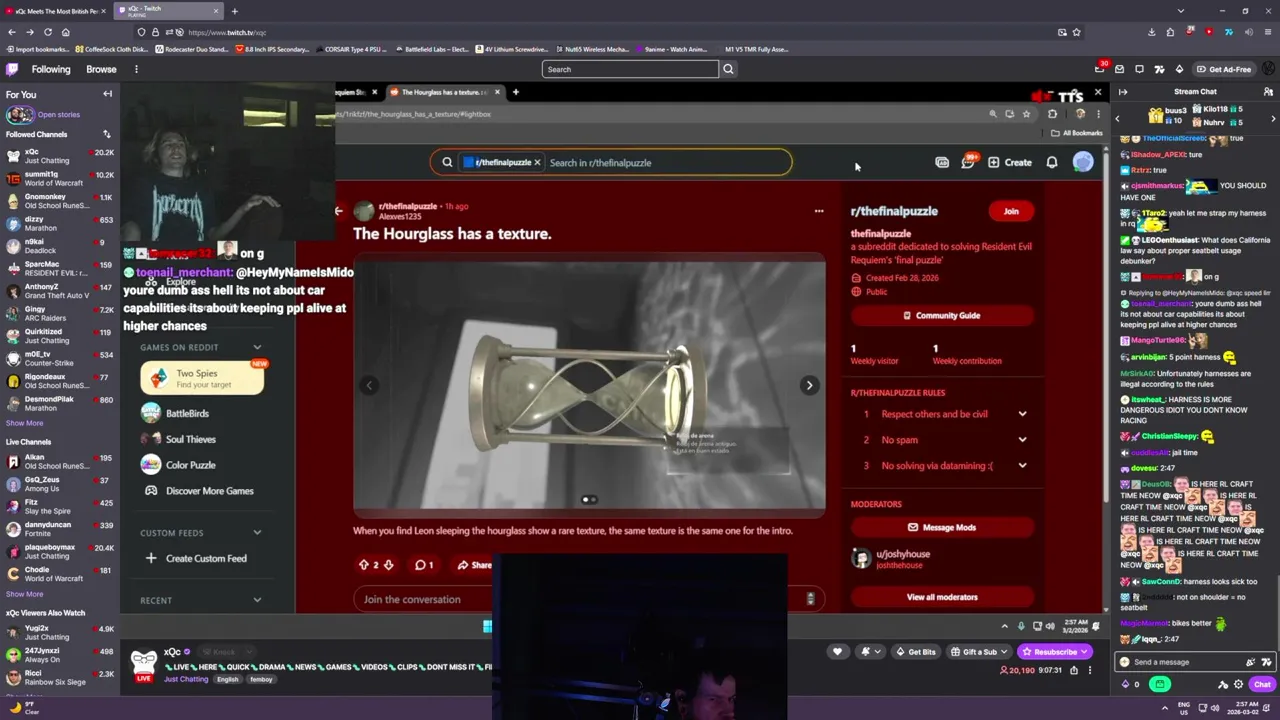The width and height of the screenshot is (1280, 720).
Task: Send message with the Chat button
Action: [x=1262, y=685]
